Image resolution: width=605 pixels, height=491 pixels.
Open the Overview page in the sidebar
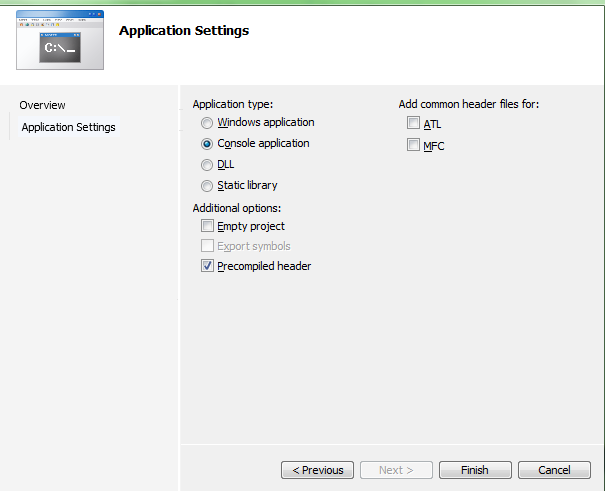42,105
